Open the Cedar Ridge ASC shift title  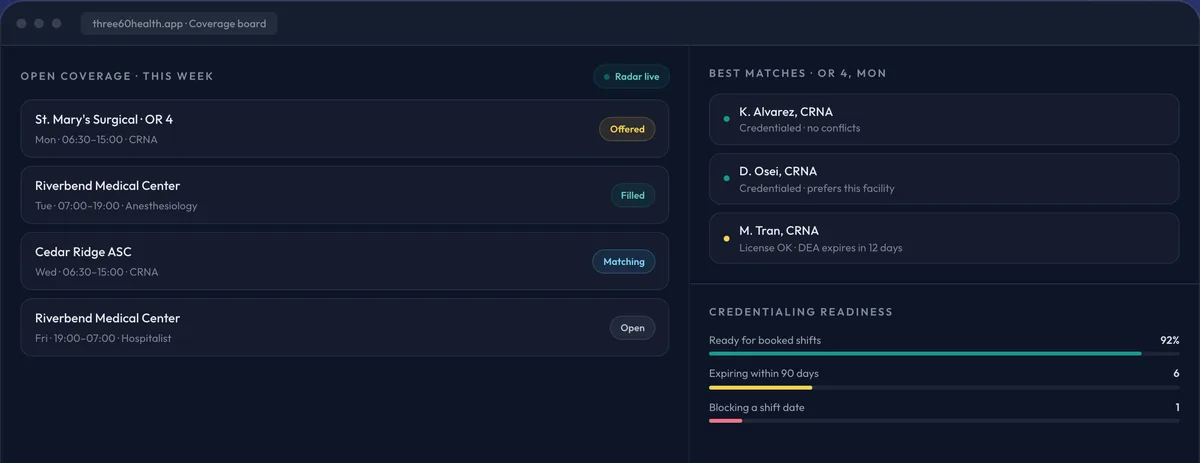point(83,252)
